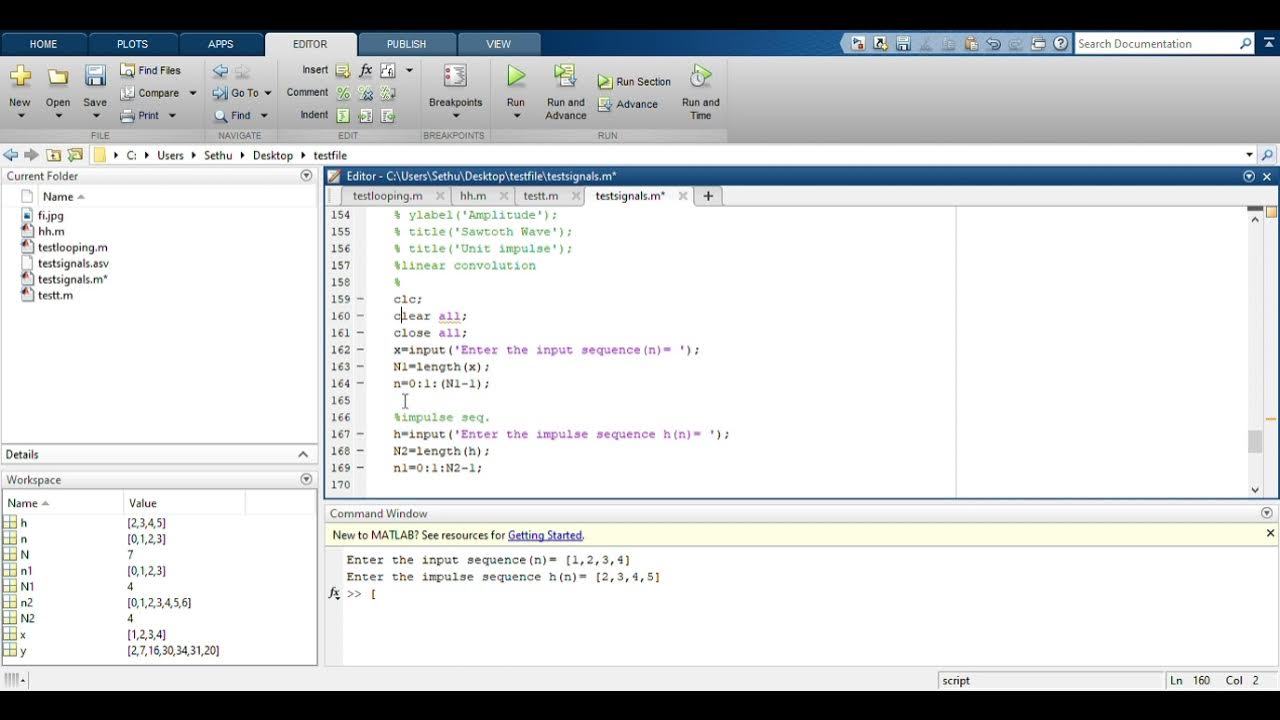Click the address bar search magnifier icon
Image resolution: width=1280 pixels, height=720 pixels.
point(1267,155)
